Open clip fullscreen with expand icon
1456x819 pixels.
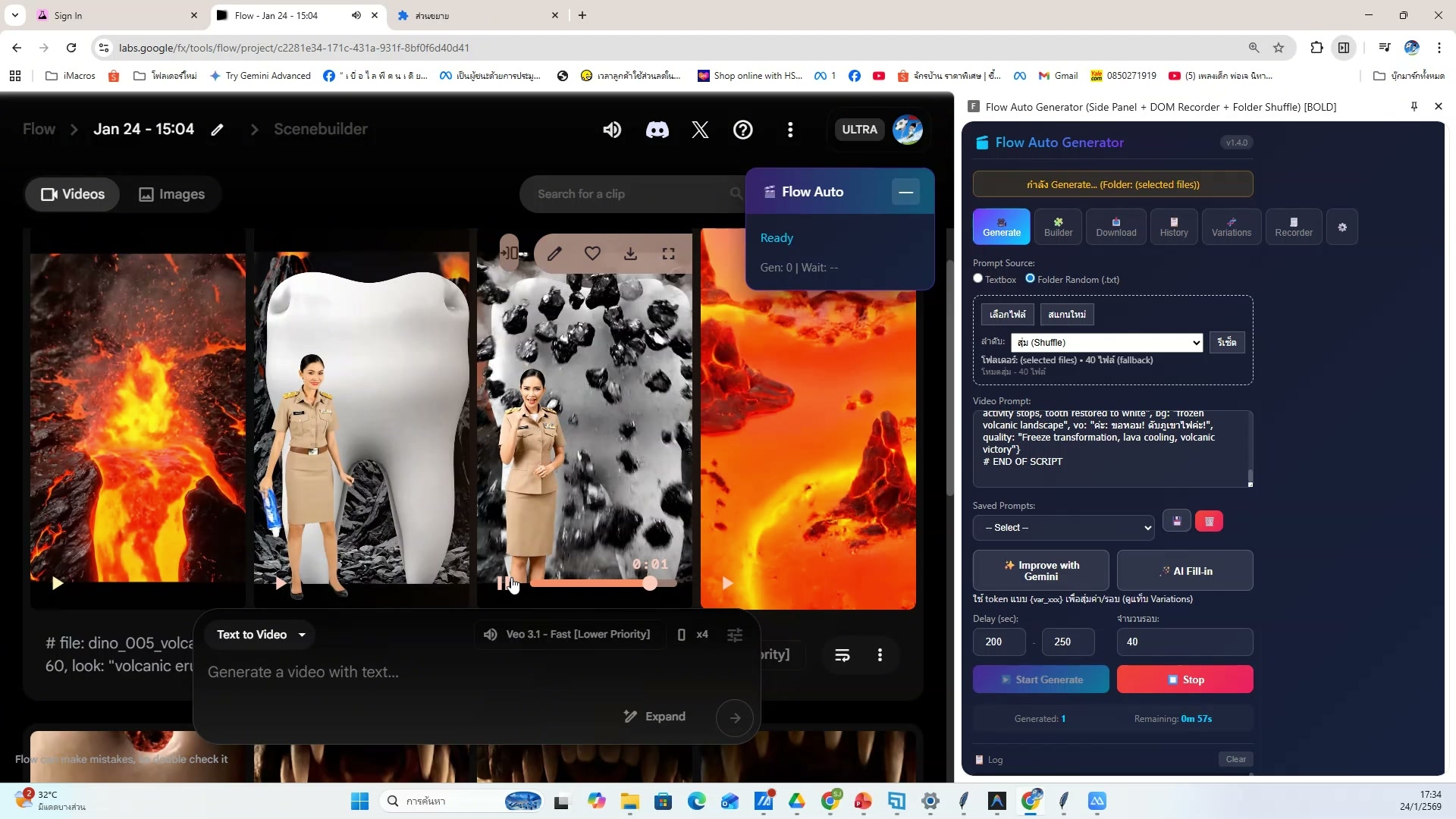[x=668, y=253]
